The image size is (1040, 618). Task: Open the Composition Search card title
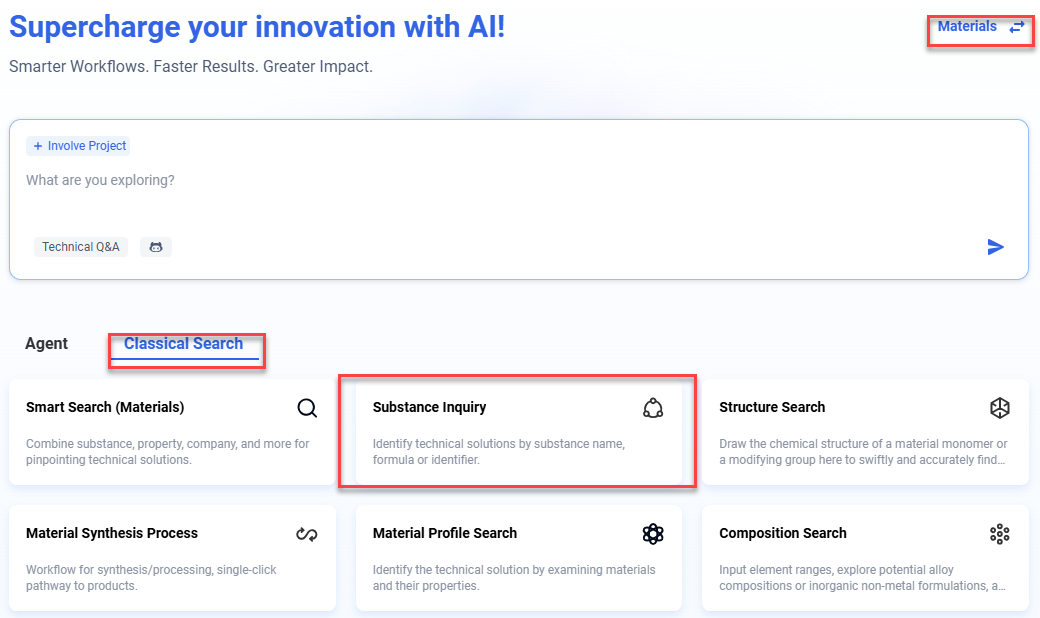point(783,534)
